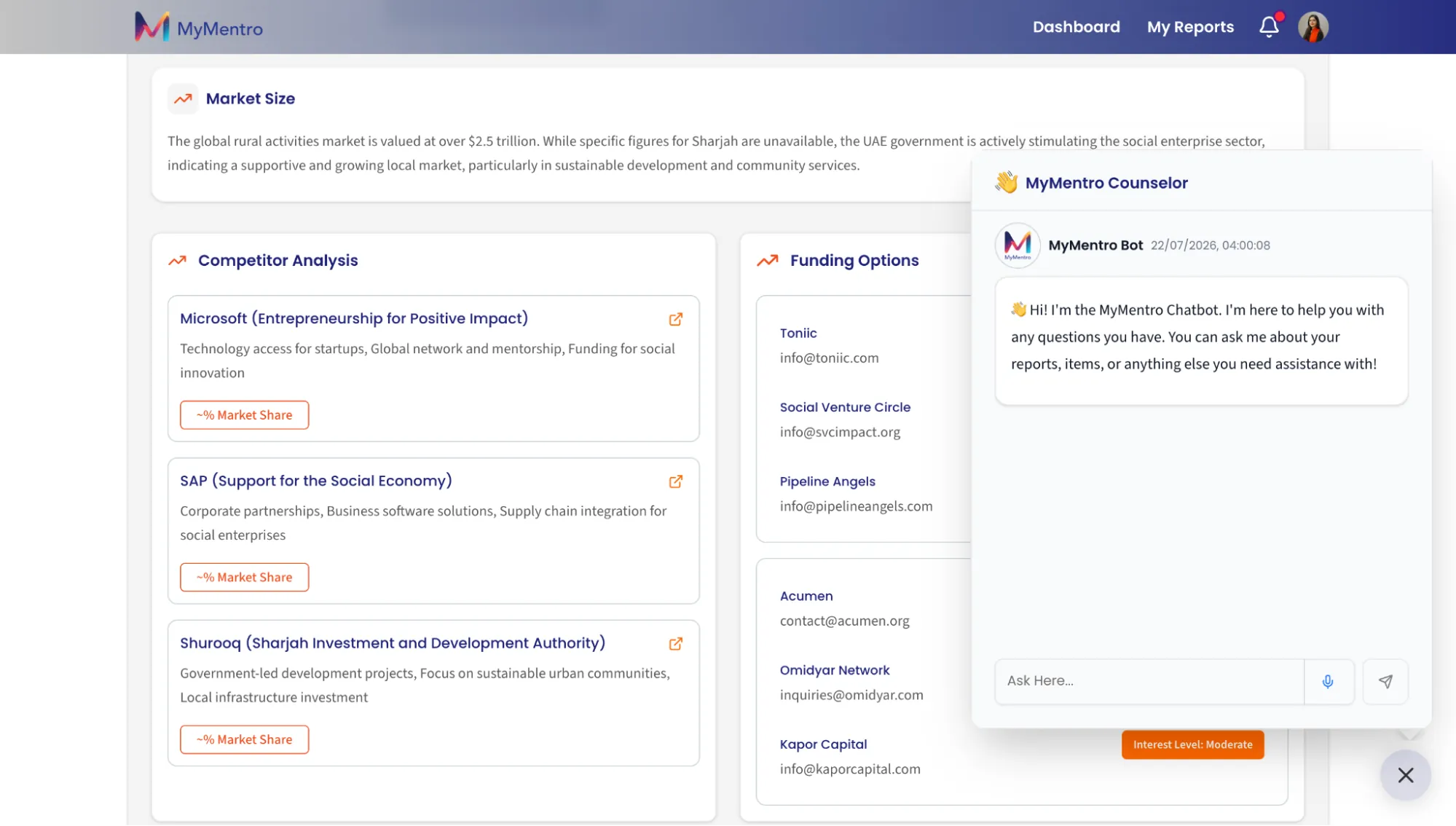Screen dimensions: 1456x826
Task: Open My Reports
Action: click(1190, 27)
